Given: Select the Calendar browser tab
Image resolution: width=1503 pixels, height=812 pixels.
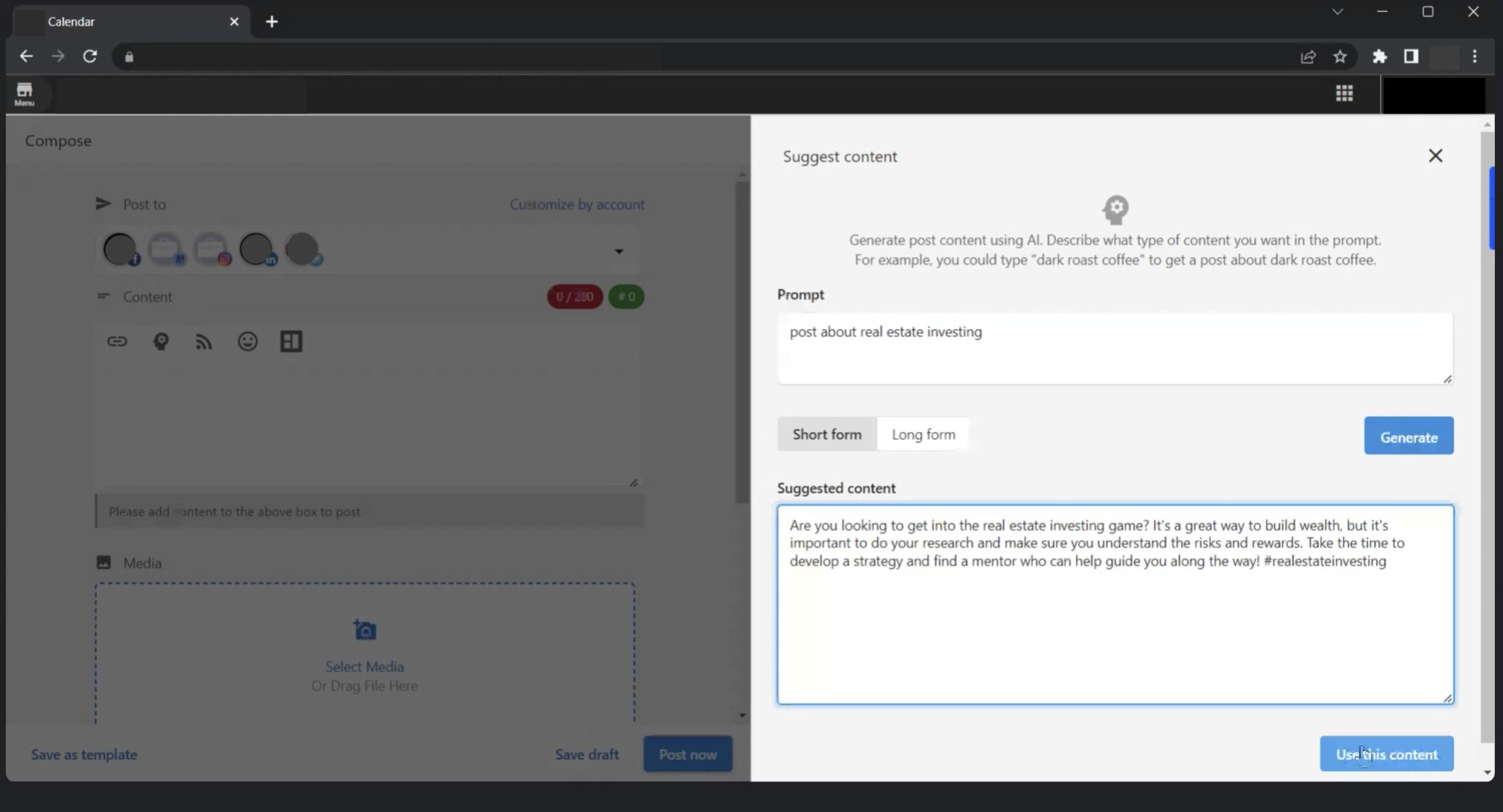Looking at the screenshot, I should [132, 21].
